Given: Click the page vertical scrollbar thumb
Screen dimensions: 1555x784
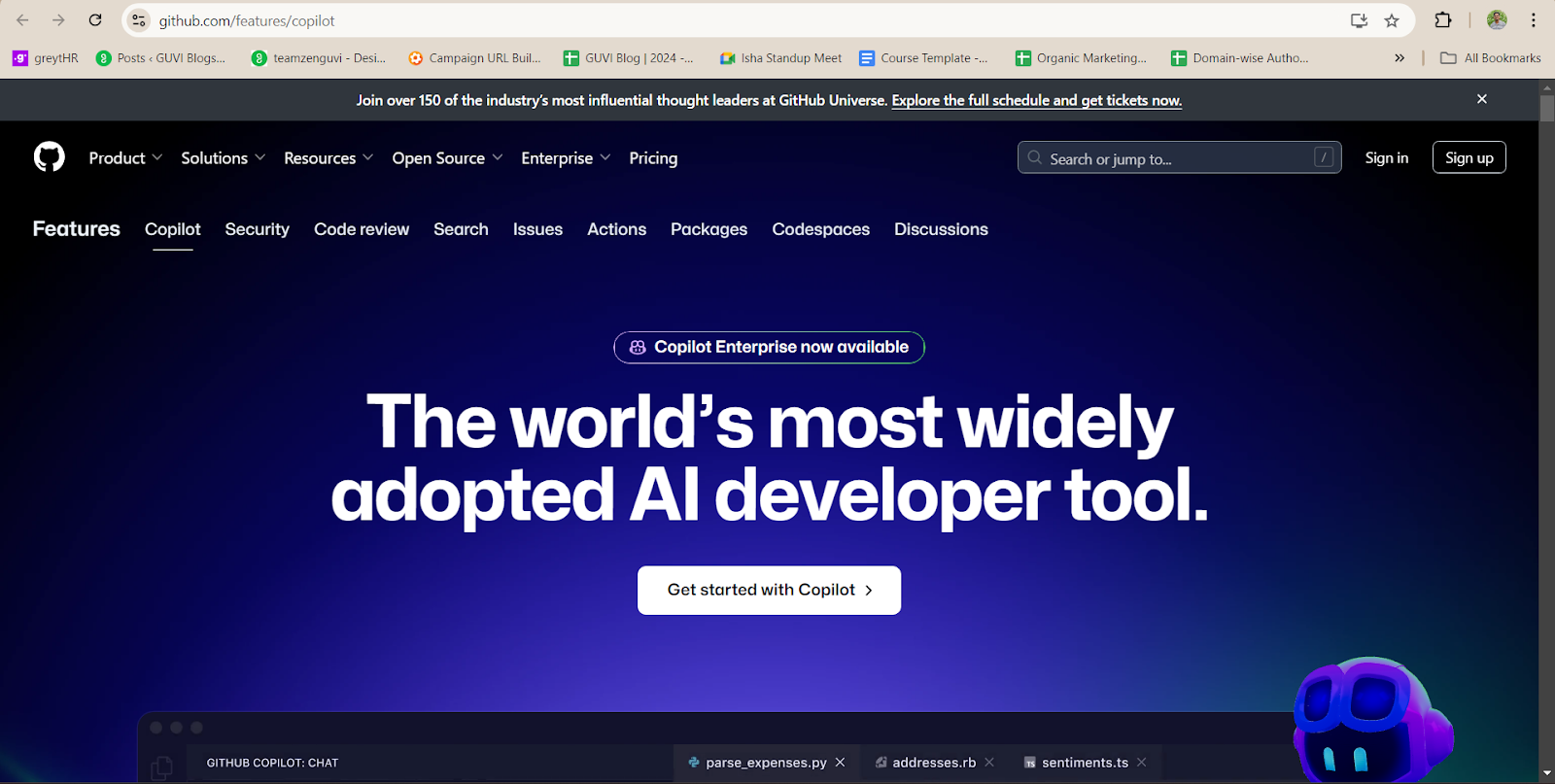Looking at the screenshot, I should [1547, 107].
